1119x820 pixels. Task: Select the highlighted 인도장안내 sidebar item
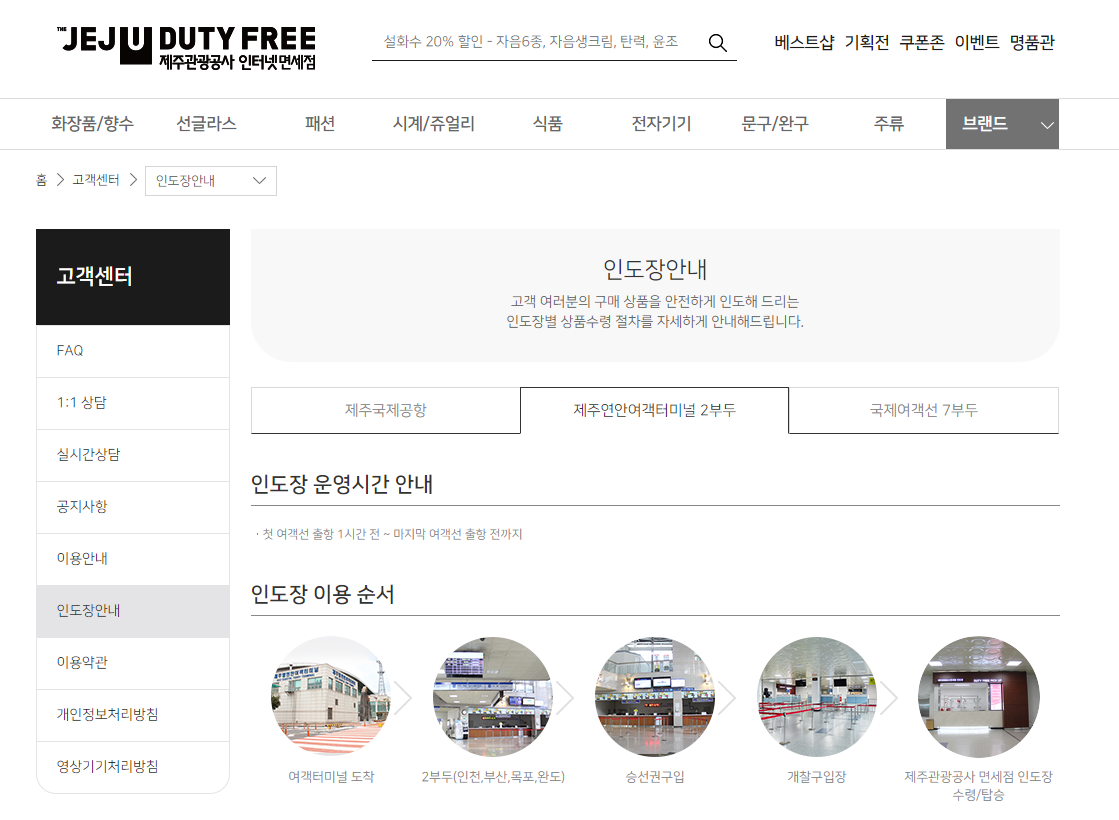coord(133,612)
